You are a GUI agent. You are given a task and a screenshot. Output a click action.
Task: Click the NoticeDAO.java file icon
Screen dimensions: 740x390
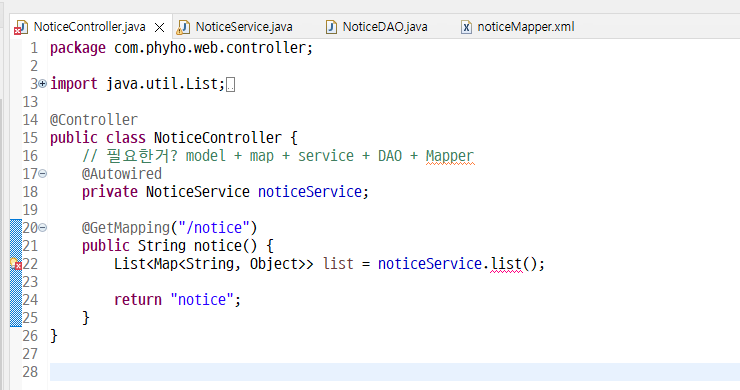coord(331,27)
